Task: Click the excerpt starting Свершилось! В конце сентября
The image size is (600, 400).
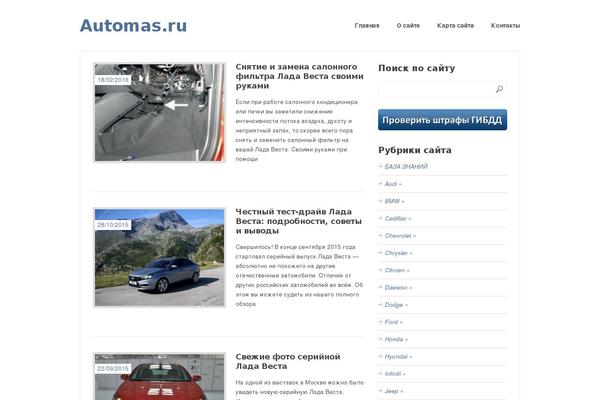Action: coord(299,275)
